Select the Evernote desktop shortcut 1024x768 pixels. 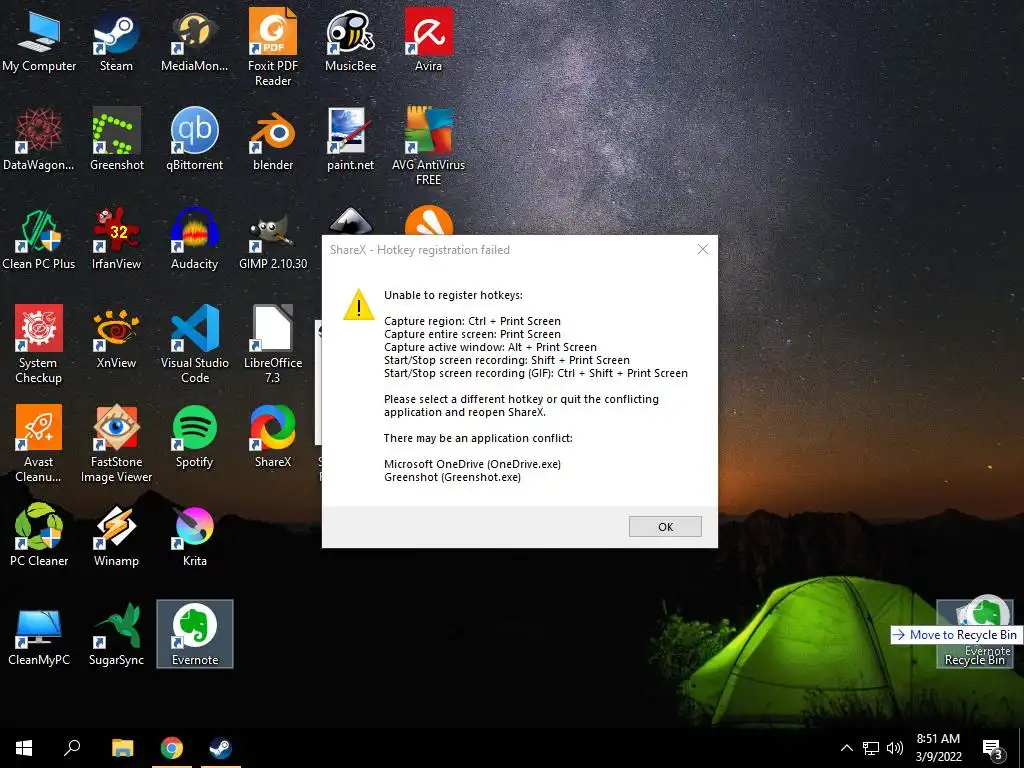[195, 634]
